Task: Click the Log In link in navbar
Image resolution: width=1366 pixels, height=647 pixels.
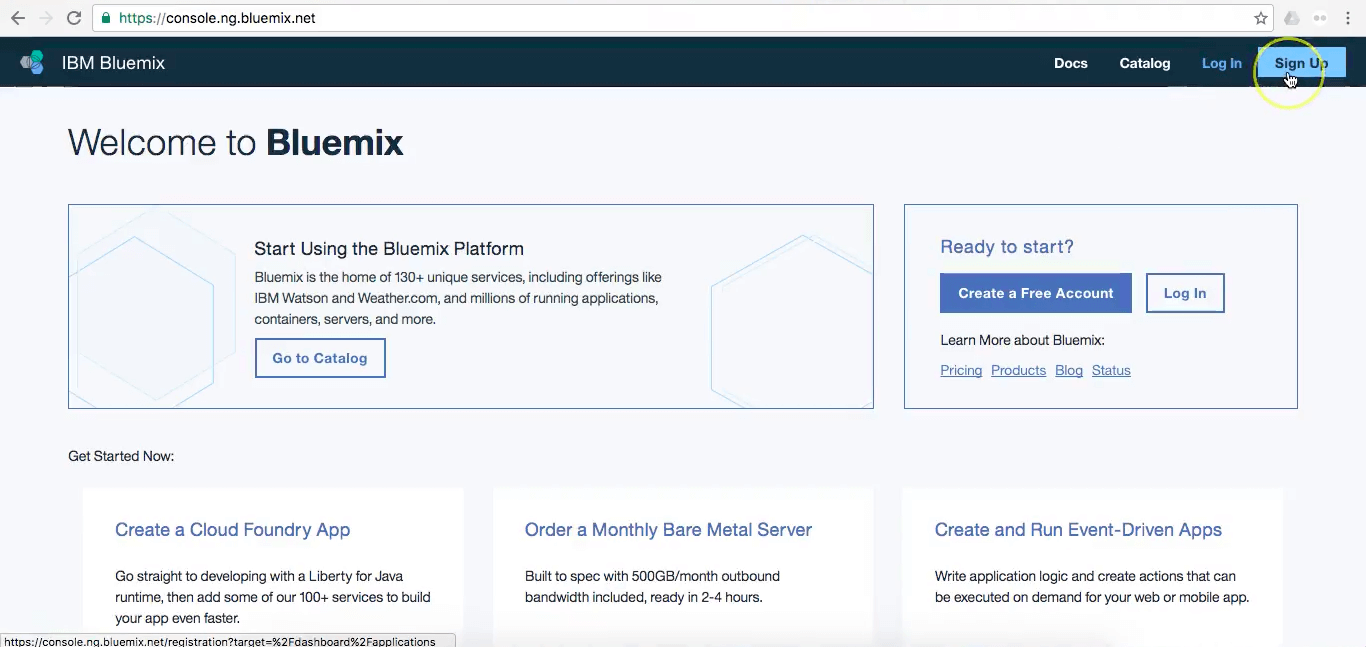Action: 1221,63
